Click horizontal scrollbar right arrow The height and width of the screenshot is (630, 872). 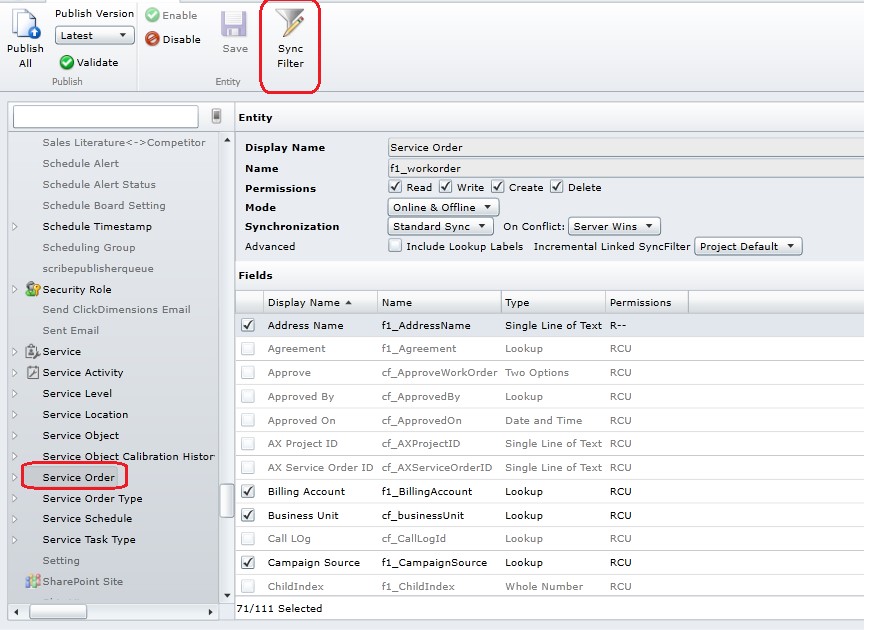click(x=210, y=612)
